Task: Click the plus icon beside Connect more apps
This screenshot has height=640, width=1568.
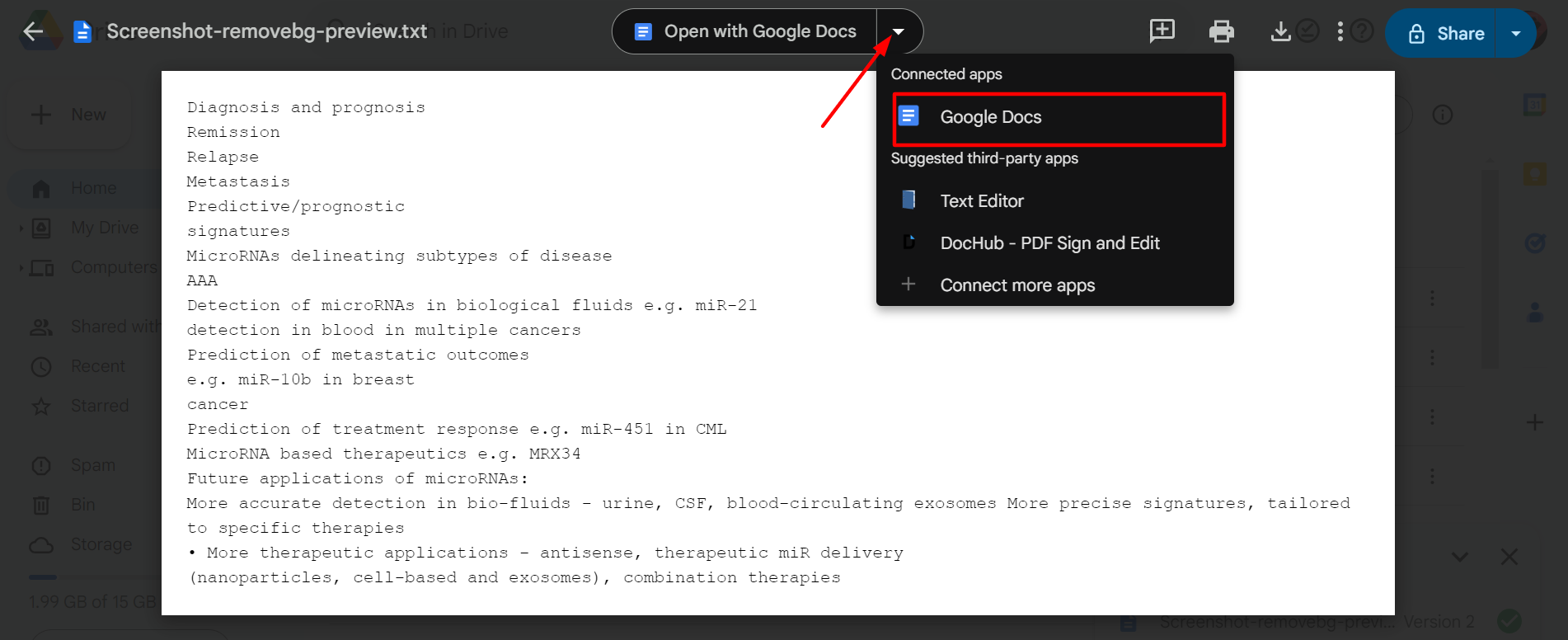Action: (908, 284)
